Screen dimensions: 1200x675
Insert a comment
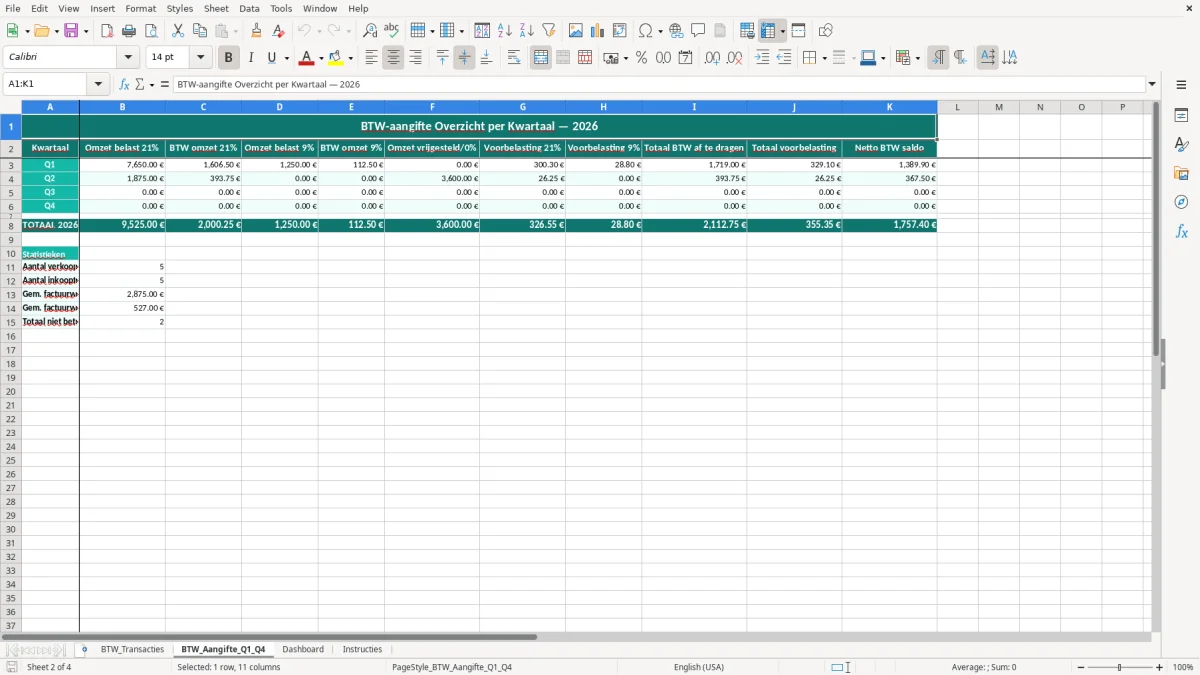click(x=699, y=31)
